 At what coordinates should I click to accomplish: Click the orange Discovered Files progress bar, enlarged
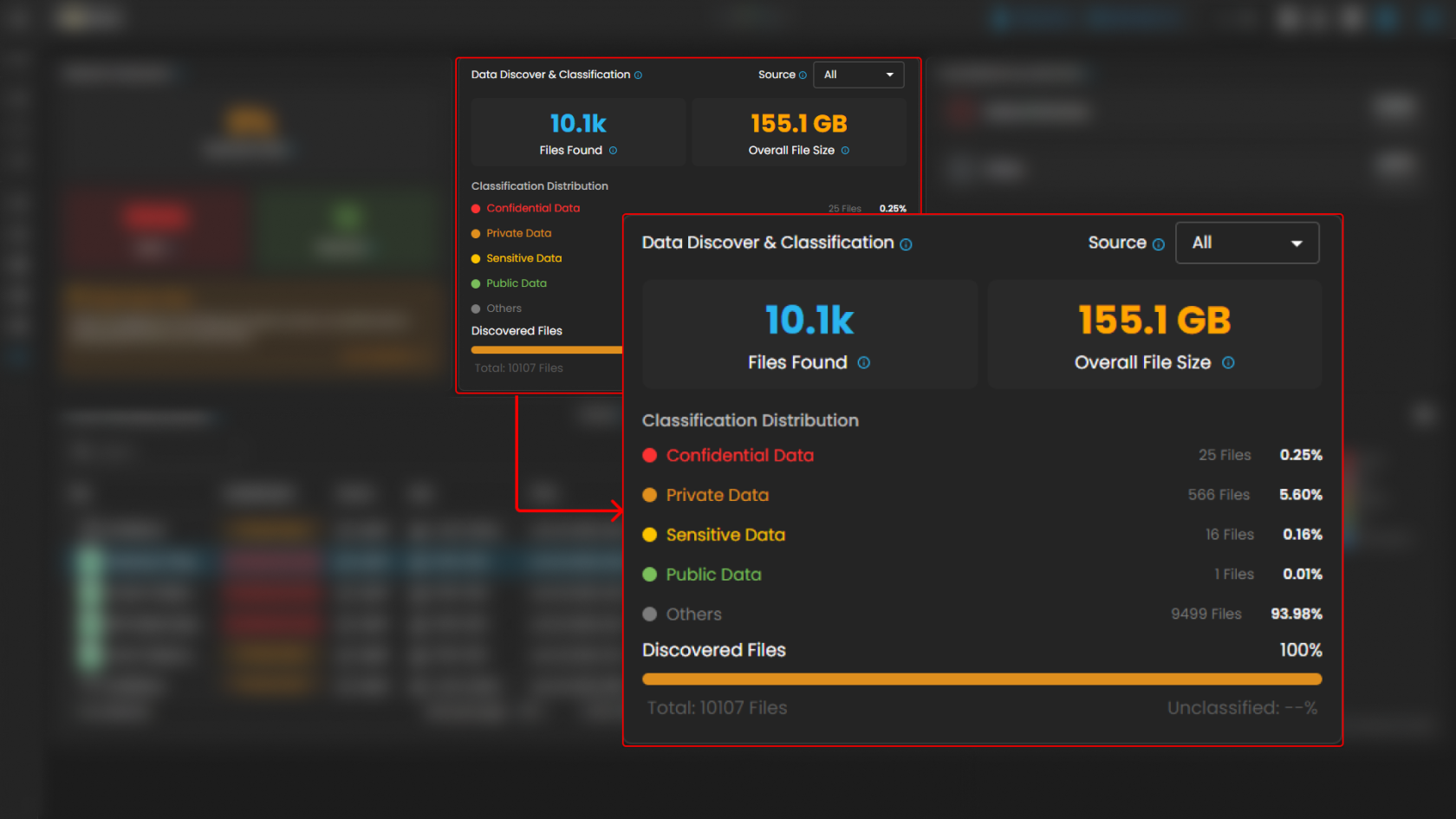(x=981, y=679)
